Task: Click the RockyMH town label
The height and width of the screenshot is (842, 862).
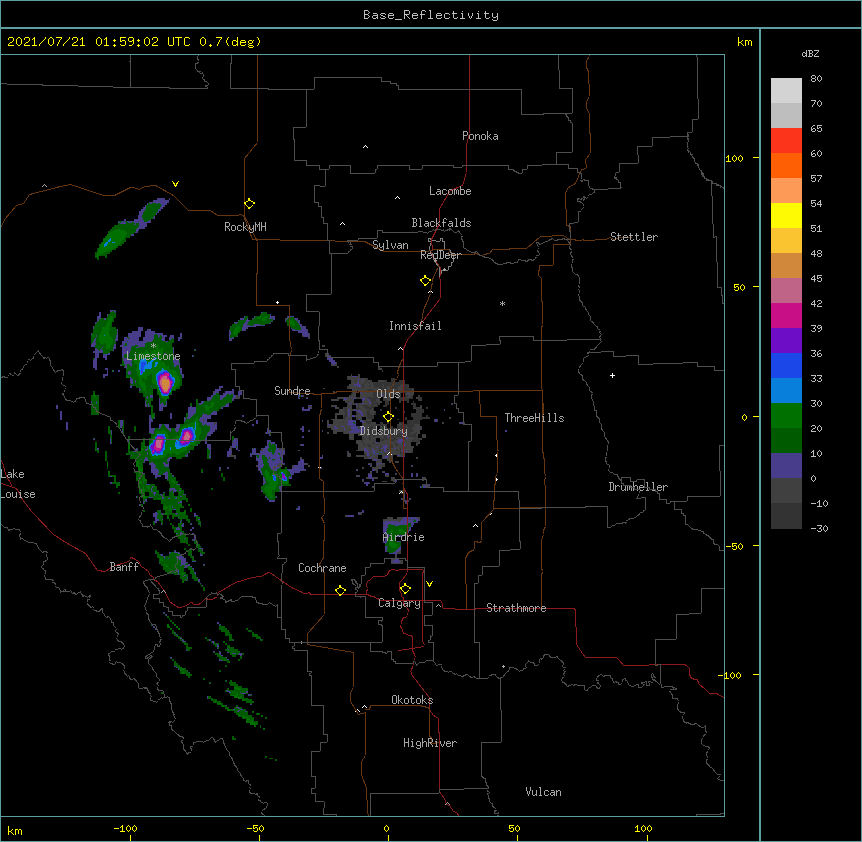Action: 245,227
